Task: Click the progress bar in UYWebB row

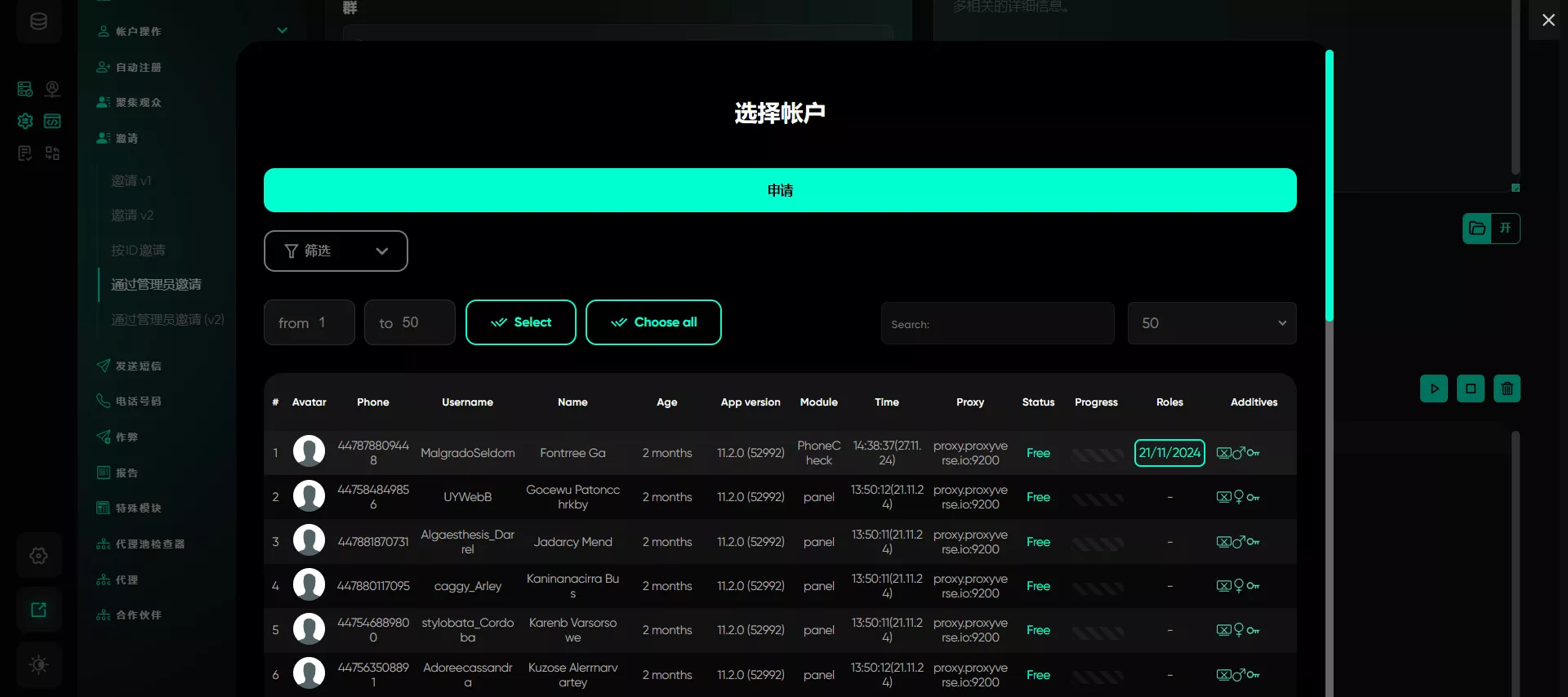Action: 1097,498
